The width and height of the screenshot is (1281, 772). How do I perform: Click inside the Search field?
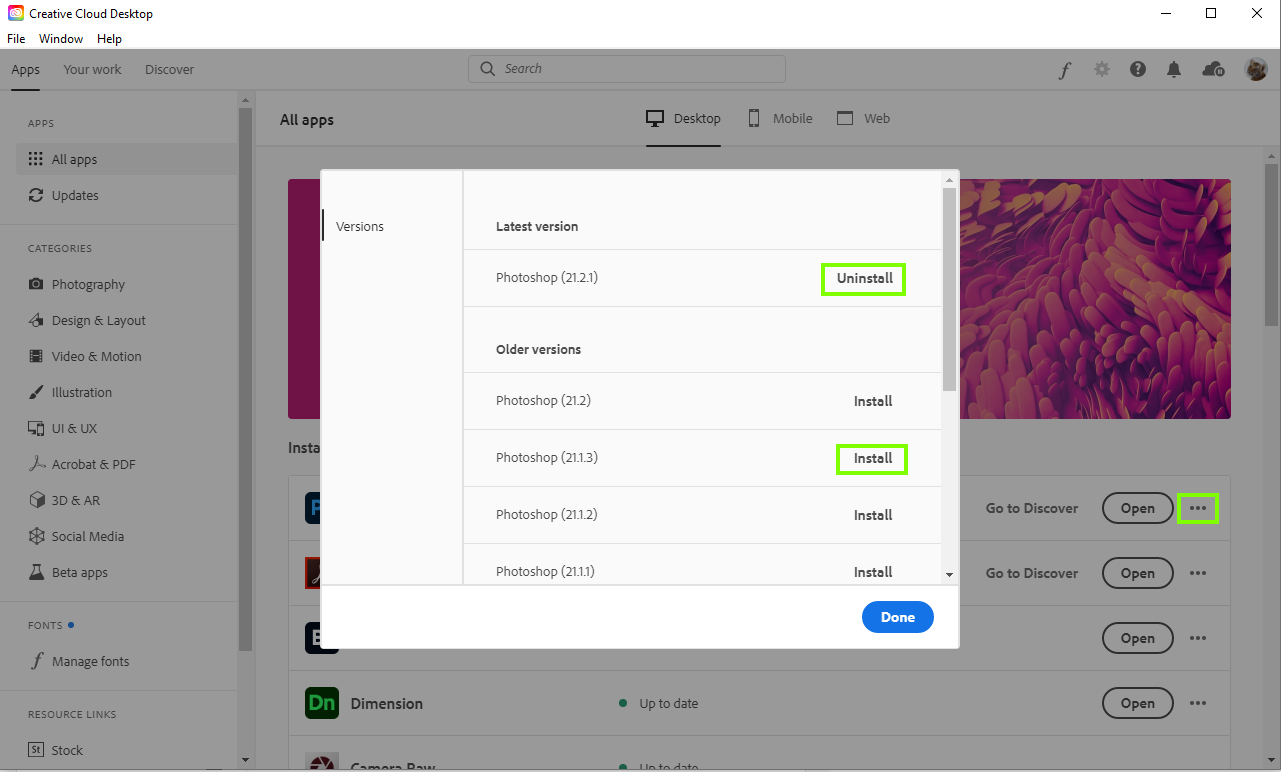pyautogui.click(x=626, y=68)
